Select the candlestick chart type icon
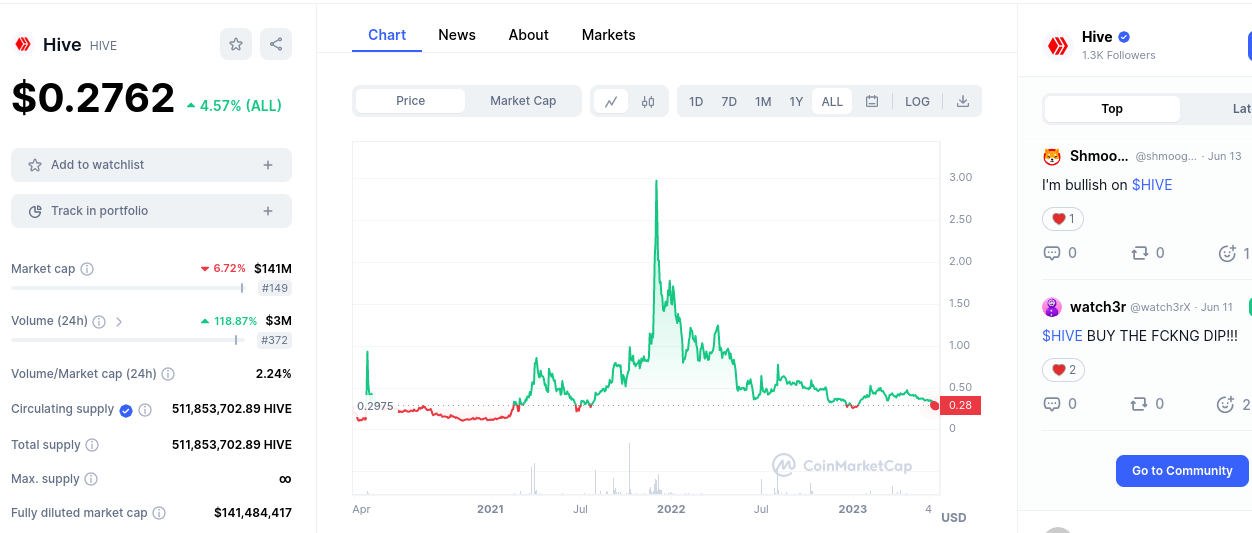This screenshot has height=533, width=1252. pos(648,101)
